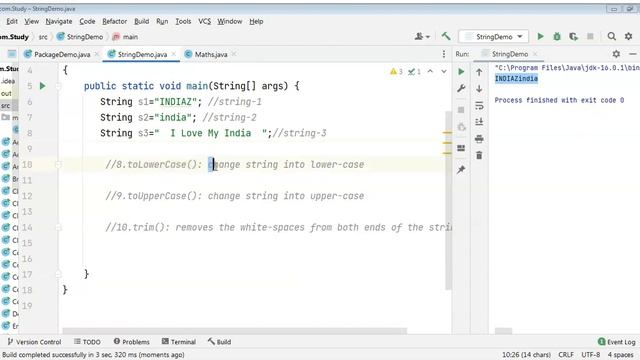The width and height of the screenshot is (640, 360).
Task: Click editor horizontal scrollbar
Action: (x=235, y=331)
